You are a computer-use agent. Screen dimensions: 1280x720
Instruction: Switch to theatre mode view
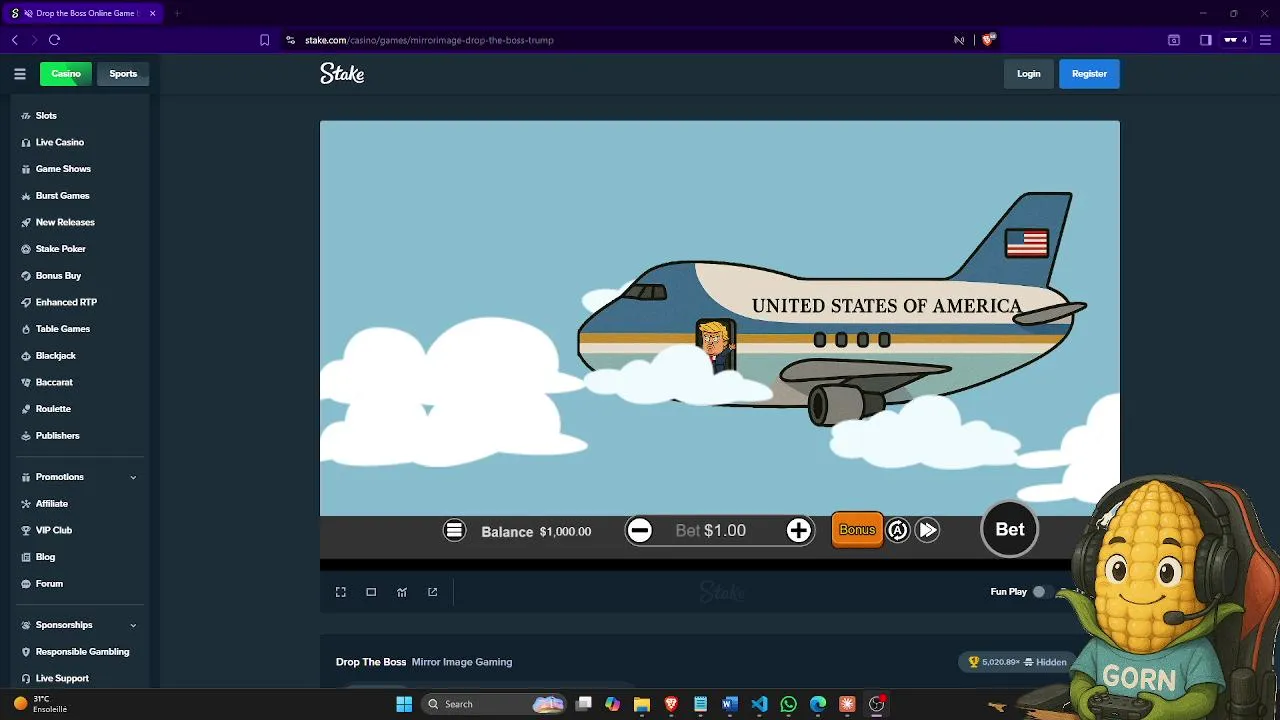click(371, 592)
